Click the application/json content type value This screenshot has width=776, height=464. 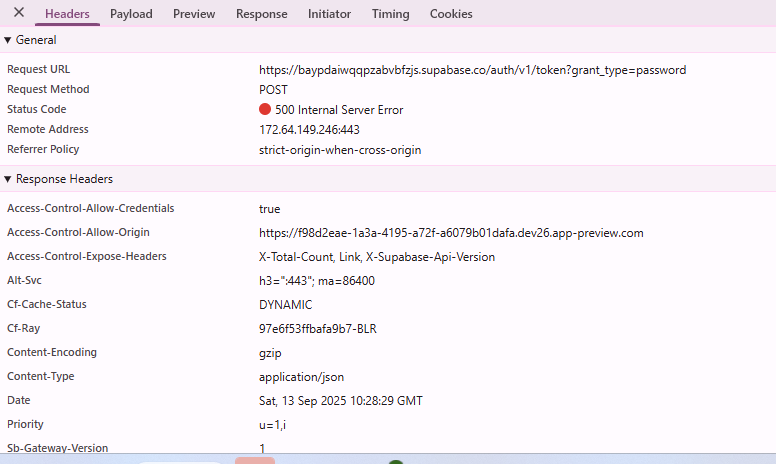pos(301,377)
